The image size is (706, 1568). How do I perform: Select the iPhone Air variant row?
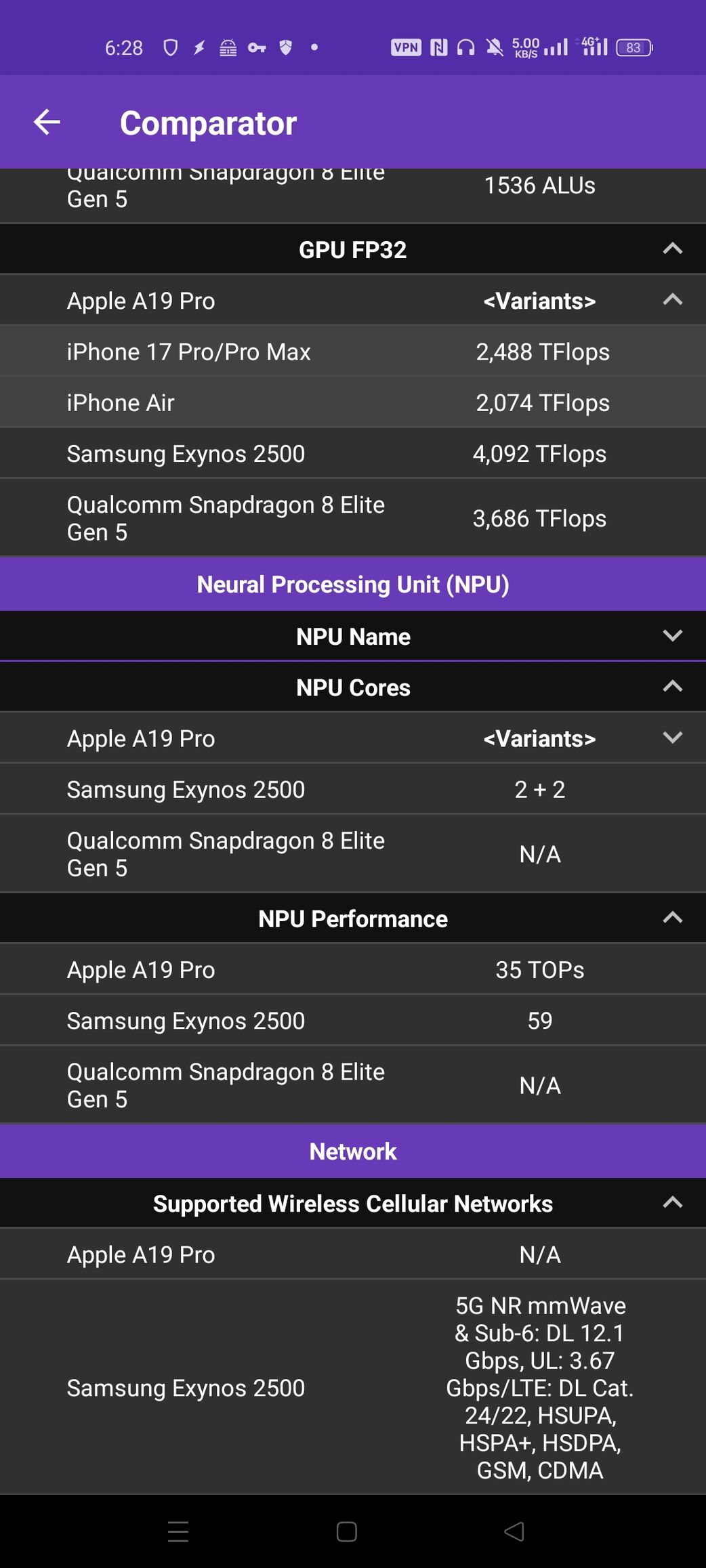pos(353,402)
